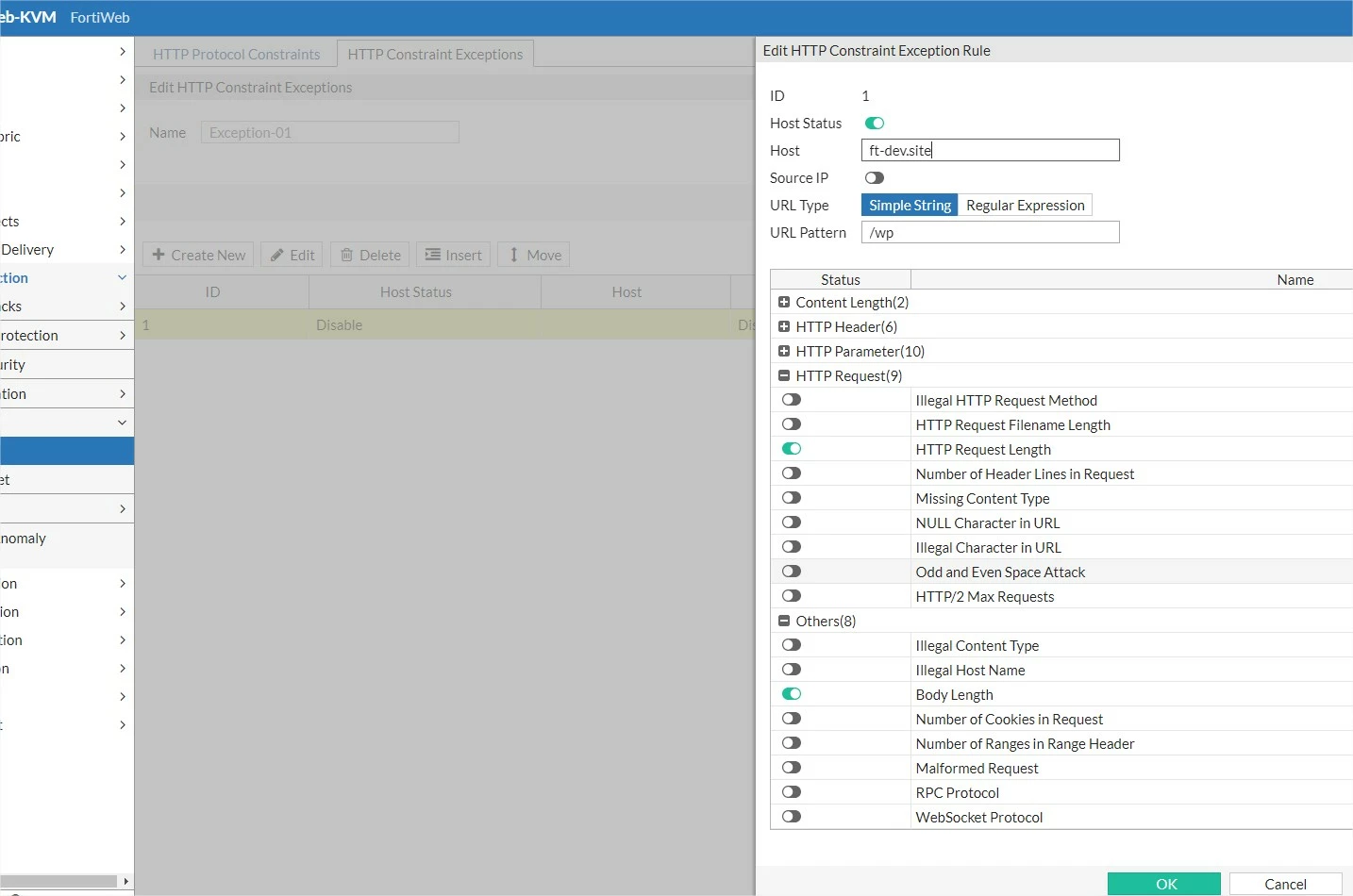The height and width of the screenshot is (896, 1353).
Task: Confirm the rule with OK
Action: tap(1164, 884)
